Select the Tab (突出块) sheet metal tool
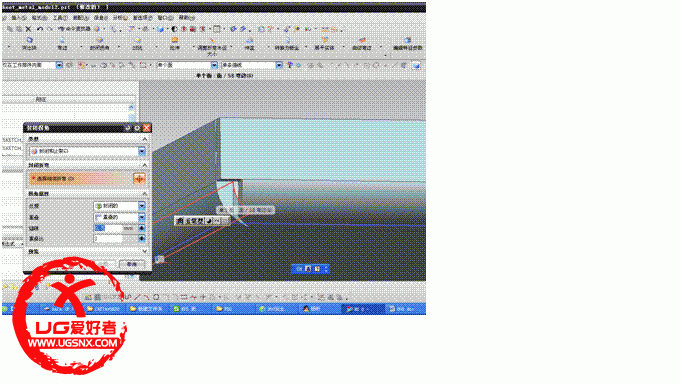This screenshot has height=384, width=680. 29,44
